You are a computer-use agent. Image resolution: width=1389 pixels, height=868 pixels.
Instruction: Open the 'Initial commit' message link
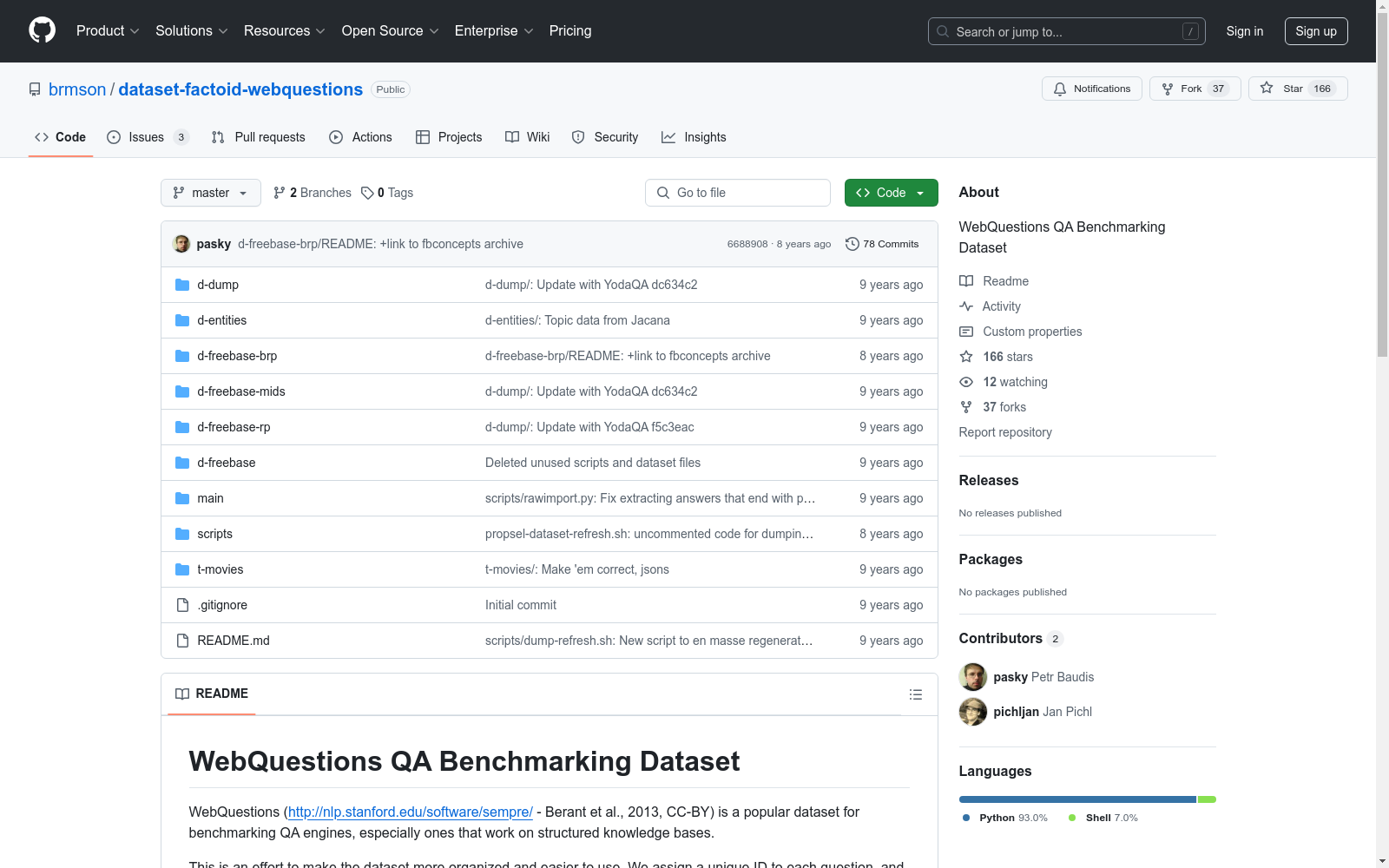point(521,605)
